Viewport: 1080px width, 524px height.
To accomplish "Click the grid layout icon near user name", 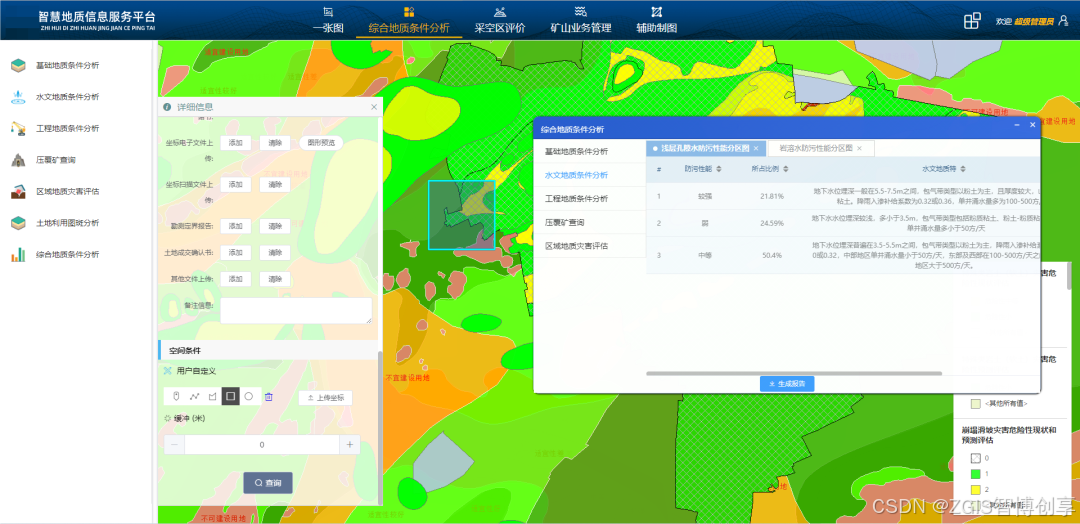I will point(972,21).
